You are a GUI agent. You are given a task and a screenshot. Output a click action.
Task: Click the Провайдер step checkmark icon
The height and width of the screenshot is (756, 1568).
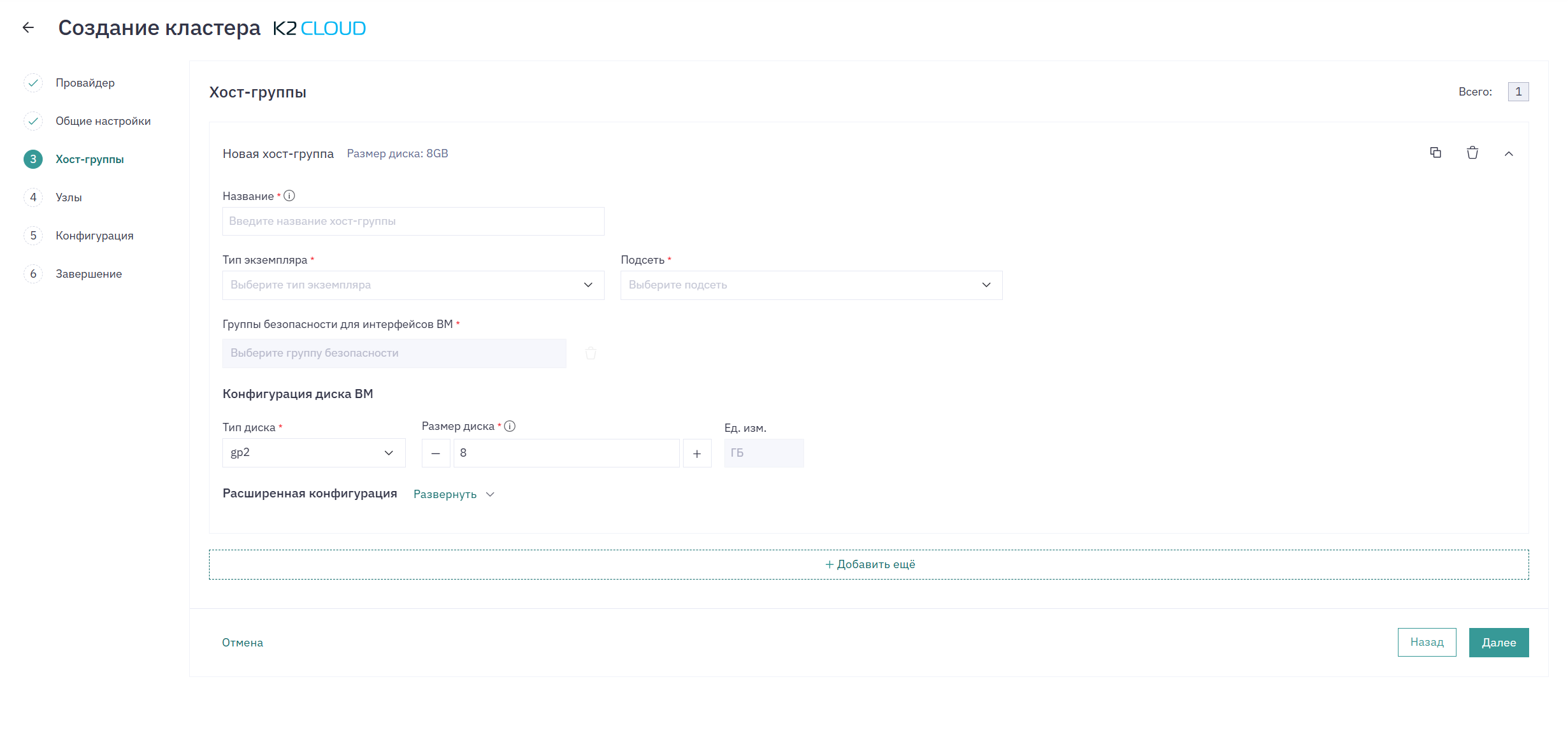(33, 83)
